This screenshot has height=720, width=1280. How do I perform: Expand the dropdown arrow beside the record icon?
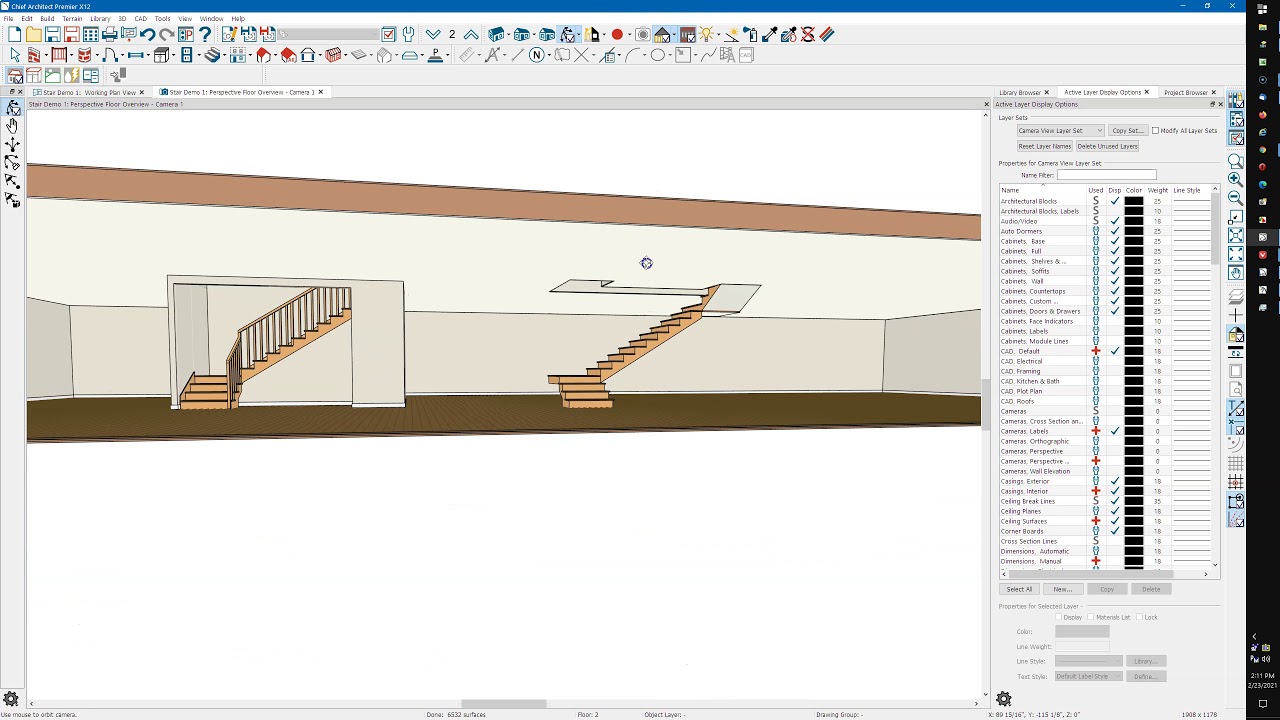click(628, 35)
